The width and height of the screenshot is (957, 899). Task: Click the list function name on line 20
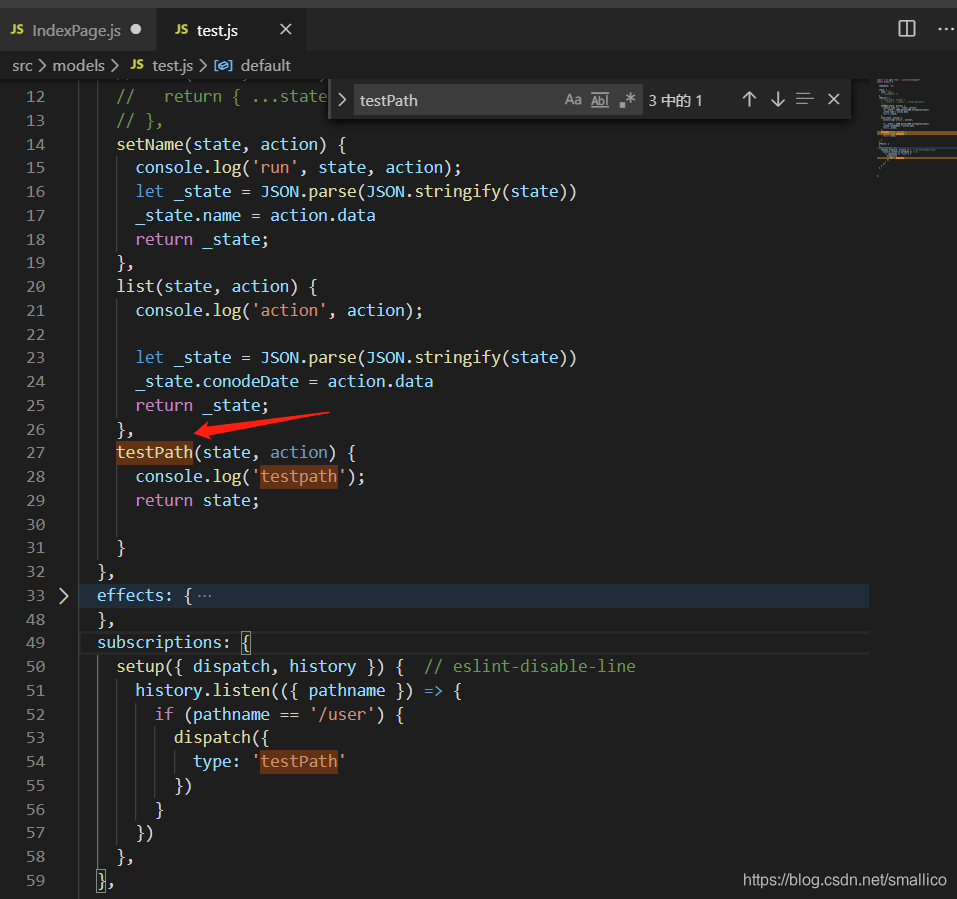point(135,287)
